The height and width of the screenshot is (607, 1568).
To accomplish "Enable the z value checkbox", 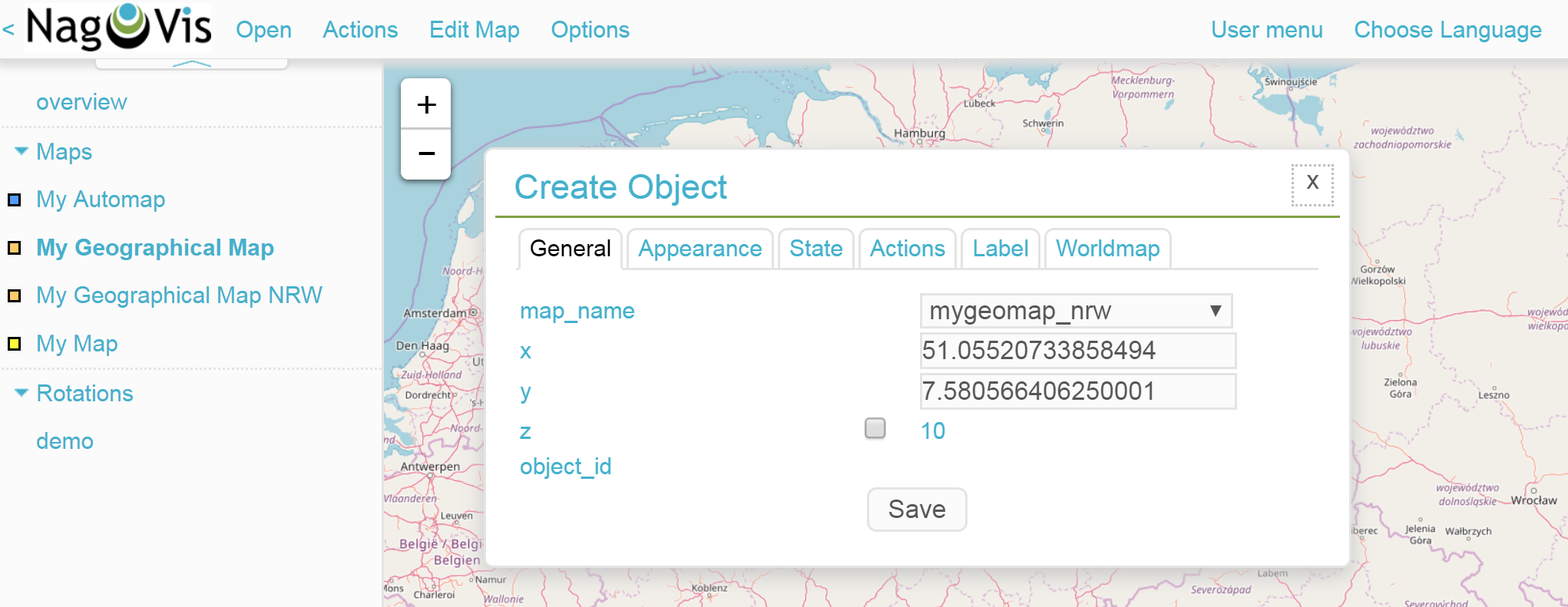I will tap(875, 428).
